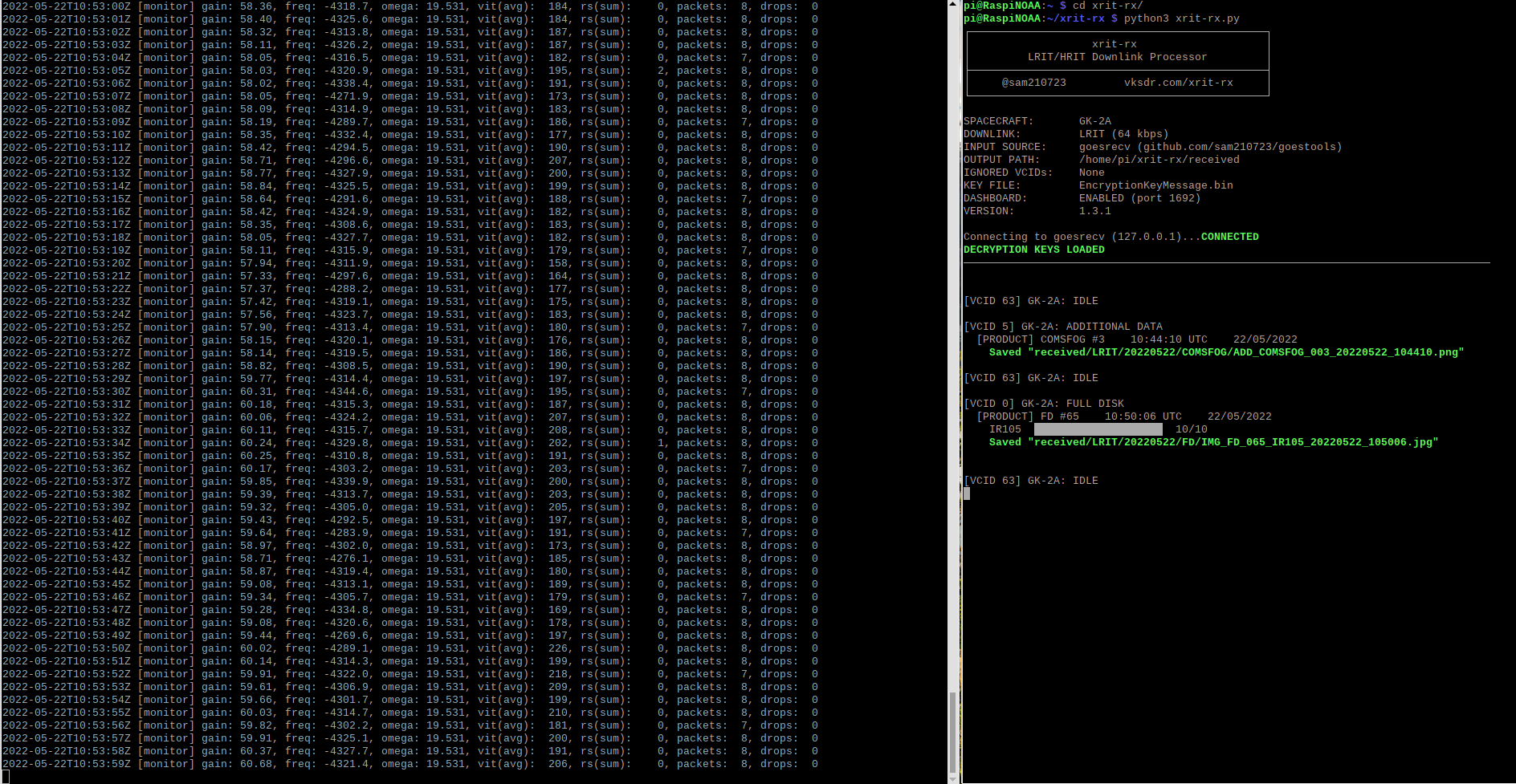Select the VCID 0 FULL DISK header
Screen dimensions: 1516x784
[1044, 403]
